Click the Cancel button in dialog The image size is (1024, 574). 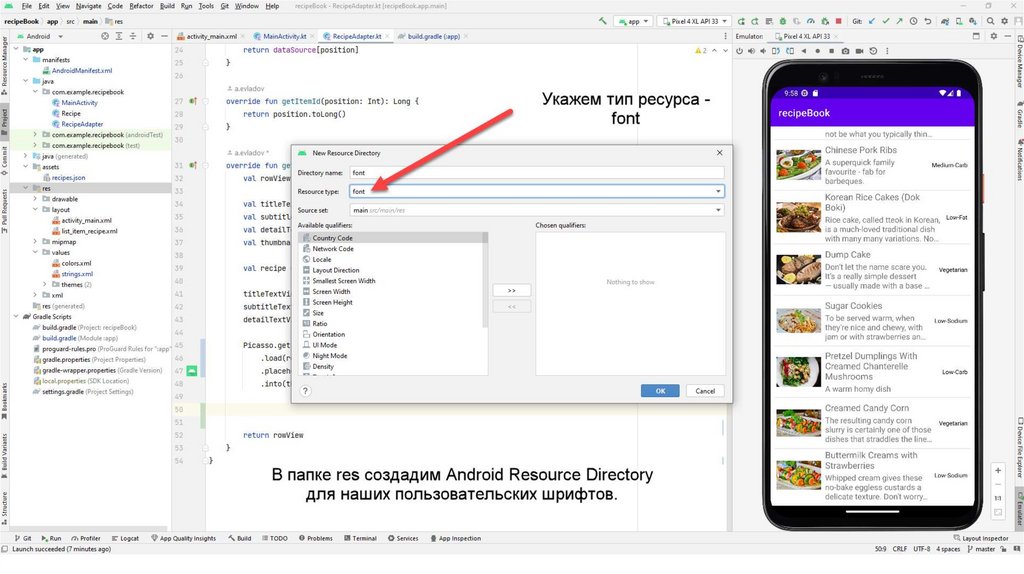point(704,391)
